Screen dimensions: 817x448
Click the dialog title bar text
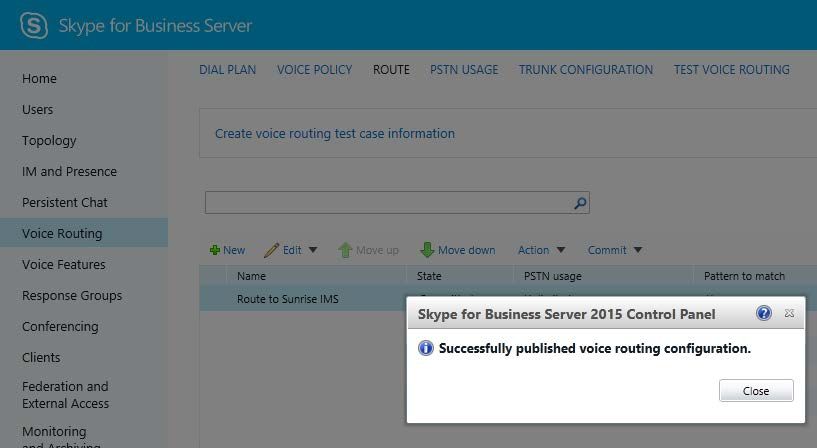pyautogui.click(x=566, y=314)
